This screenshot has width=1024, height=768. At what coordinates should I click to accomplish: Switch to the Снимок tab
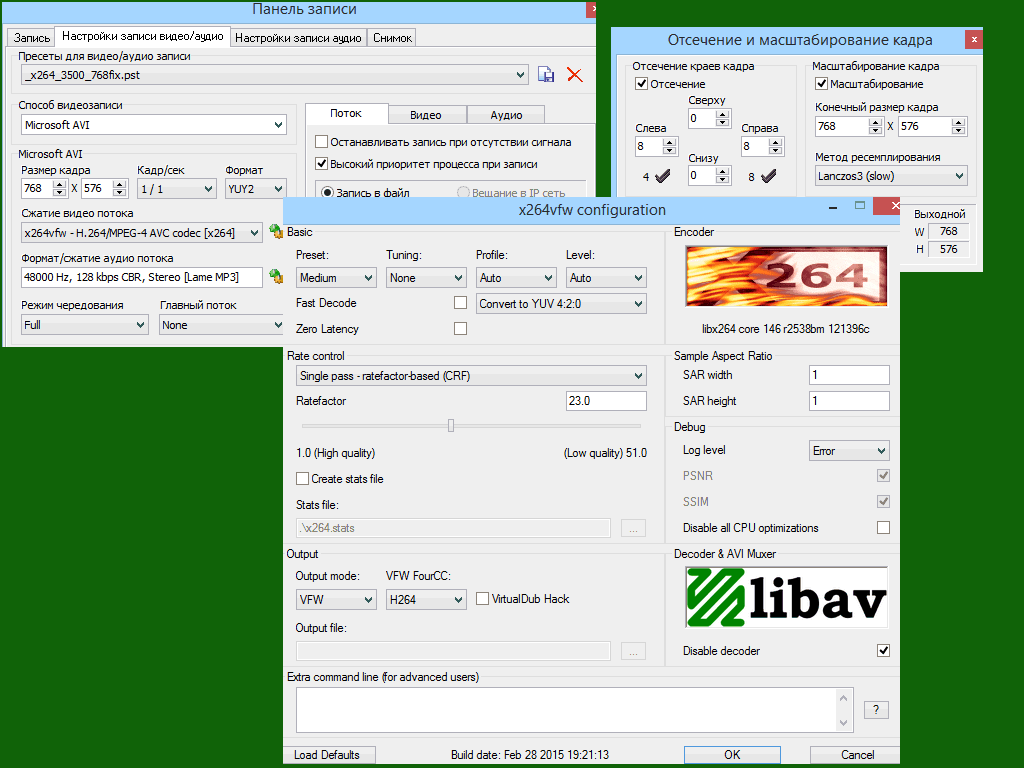tap(391, 38)
